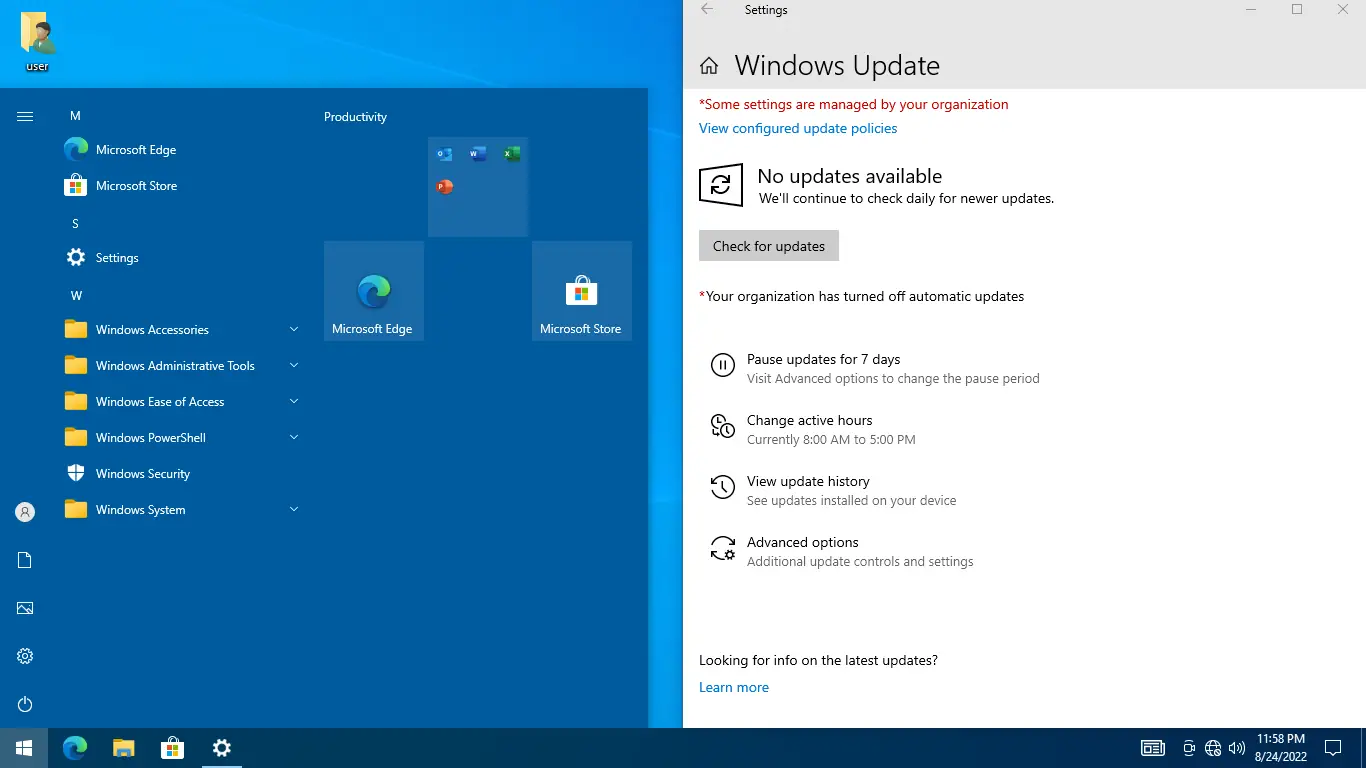This screenshot has width=1366, height=768.
Task: Click the Settings gear on the taskbar
Action: (x=222, y=748)
